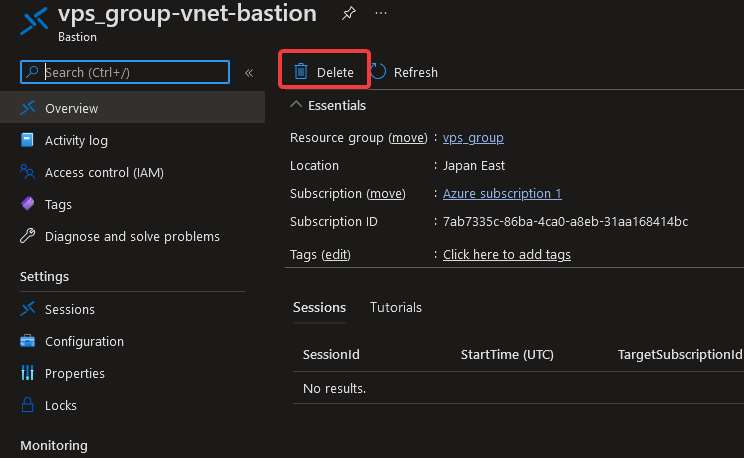
Task: Switch to the Sessions tab
Action: pos(319,308)
